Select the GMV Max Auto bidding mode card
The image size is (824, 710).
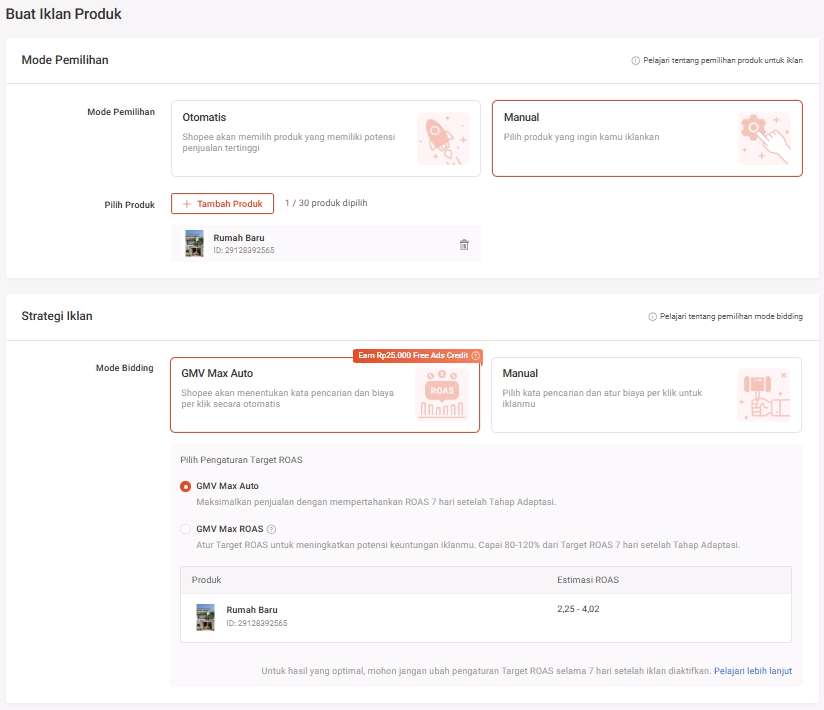[x=325, y=395]
